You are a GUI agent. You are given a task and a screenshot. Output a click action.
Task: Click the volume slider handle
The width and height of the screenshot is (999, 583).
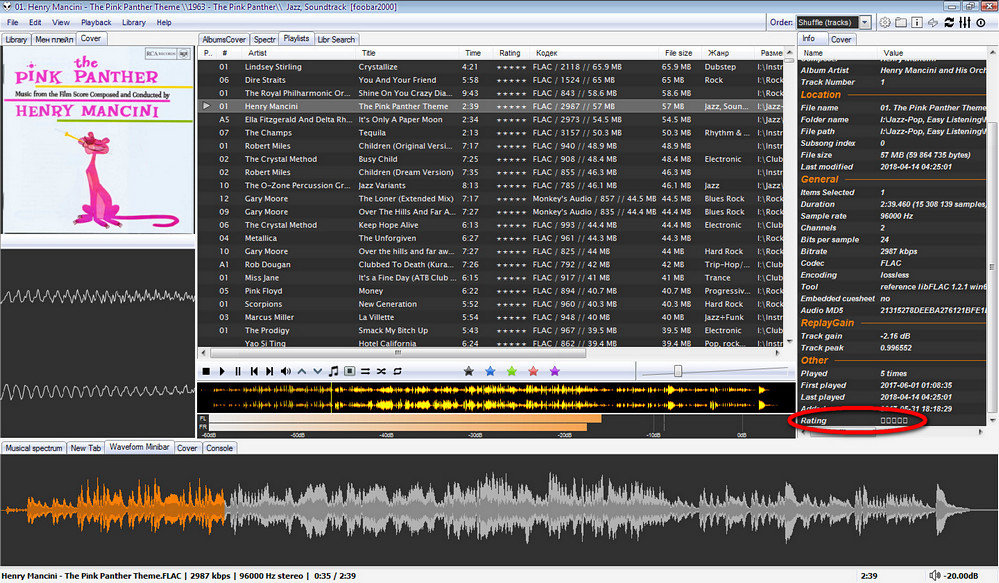pyautogui.click(x=678, y=371)
